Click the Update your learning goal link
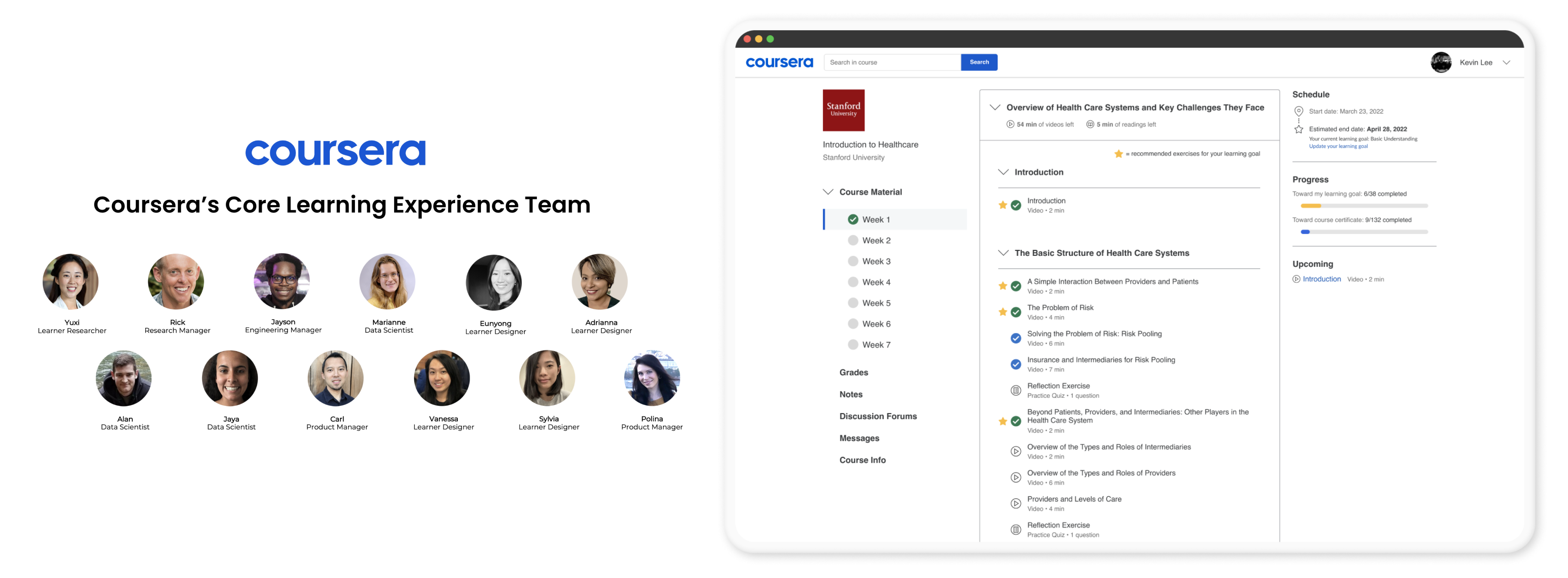Image resolution: width=1568 pixels, height=578 pixels. point(1338,146)
